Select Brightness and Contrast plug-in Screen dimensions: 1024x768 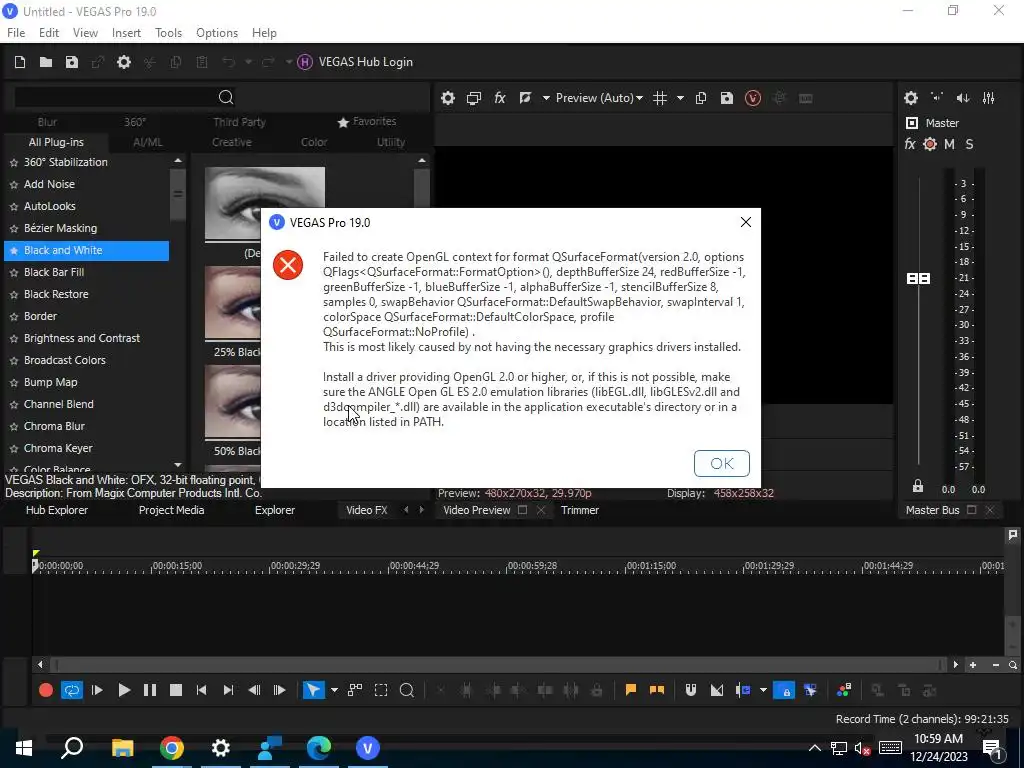[x=82, y=338]
